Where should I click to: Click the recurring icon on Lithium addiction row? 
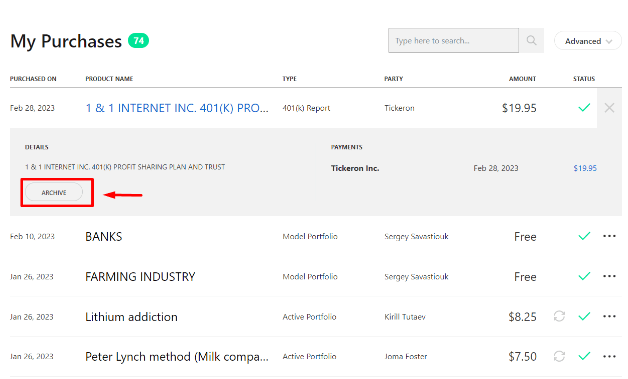point(559,316)
